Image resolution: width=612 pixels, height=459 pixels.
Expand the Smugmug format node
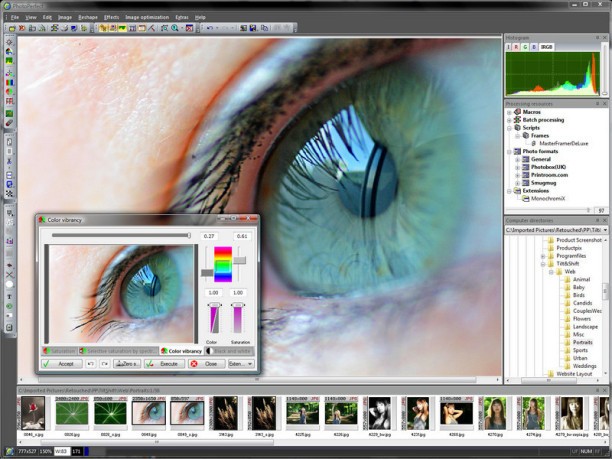[518, 183]
